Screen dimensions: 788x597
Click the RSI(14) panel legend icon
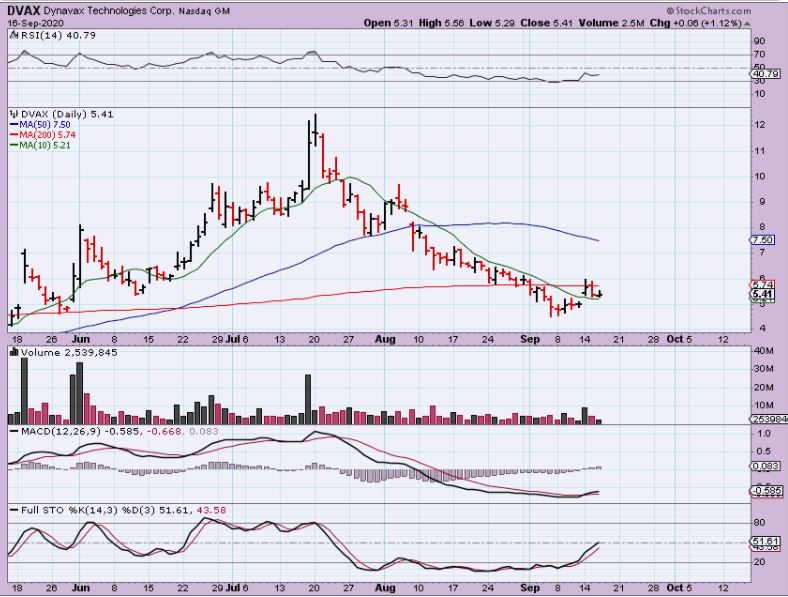(11, 33)
